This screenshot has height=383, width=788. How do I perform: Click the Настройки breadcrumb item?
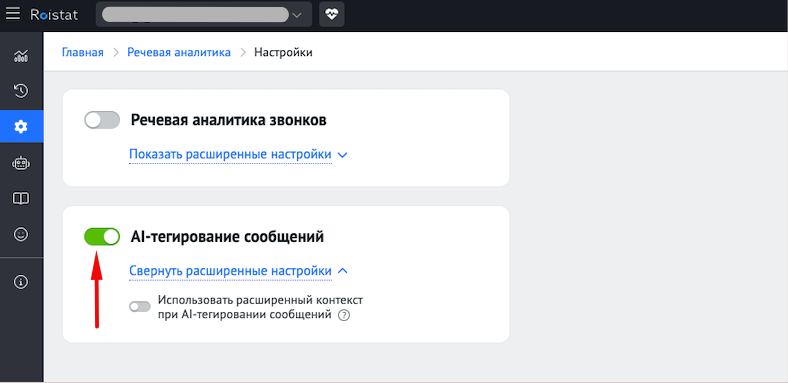click(283, 52)
